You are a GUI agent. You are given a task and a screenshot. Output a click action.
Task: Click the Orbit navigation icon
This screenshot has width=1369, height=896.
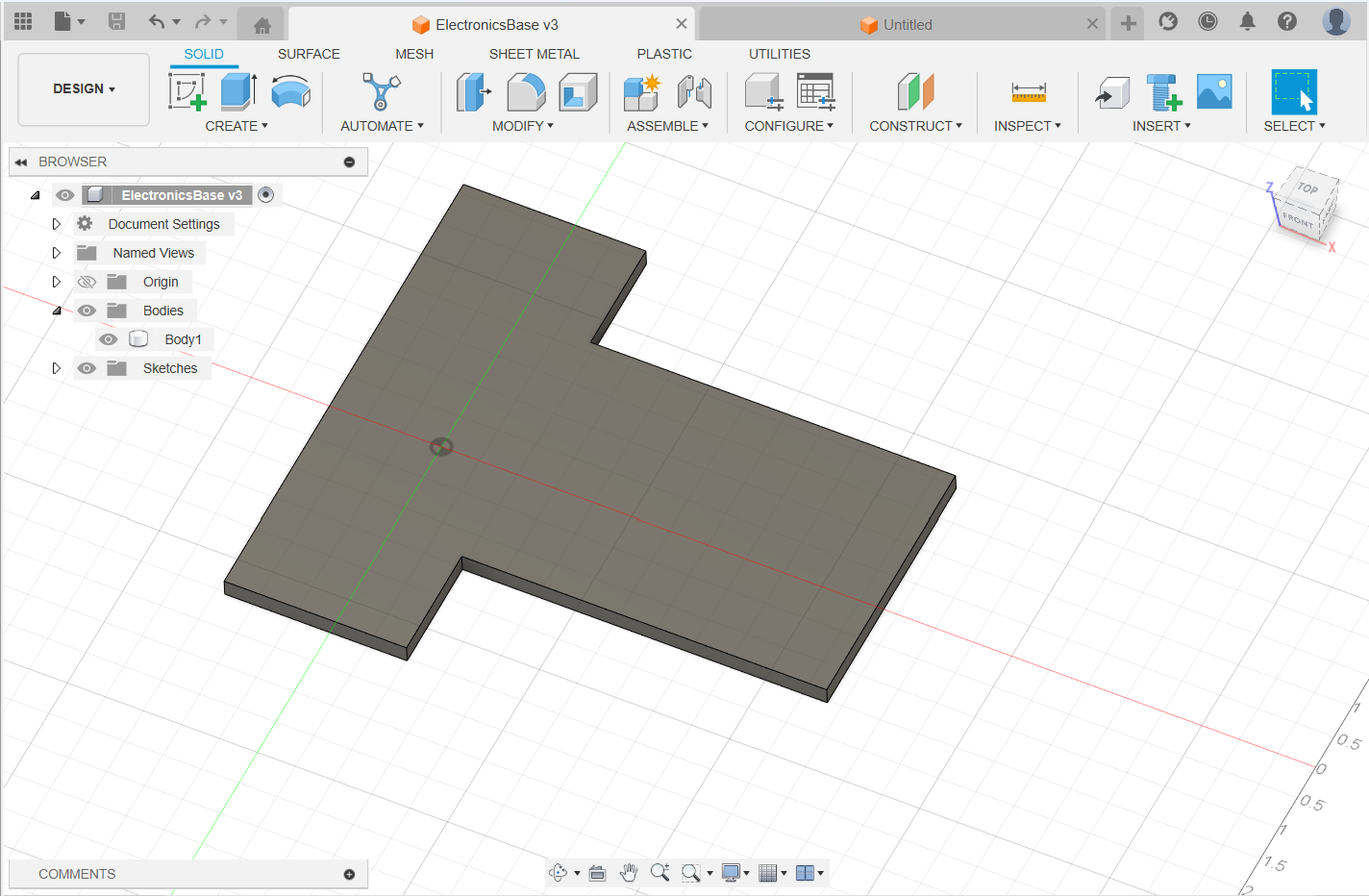tap(559, 873)
